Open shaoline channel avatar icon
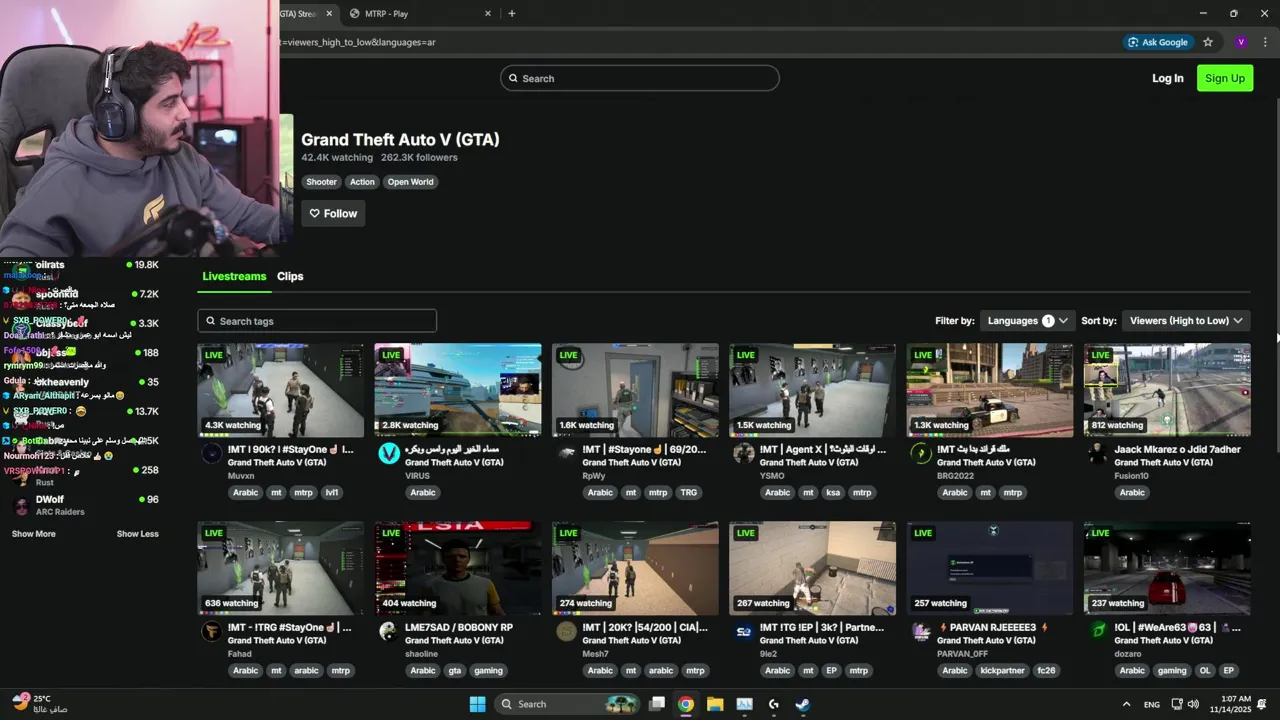Image resolution: width=1280 pixels, height=720 pixels. pyautogui.click(x=389, y=632)
